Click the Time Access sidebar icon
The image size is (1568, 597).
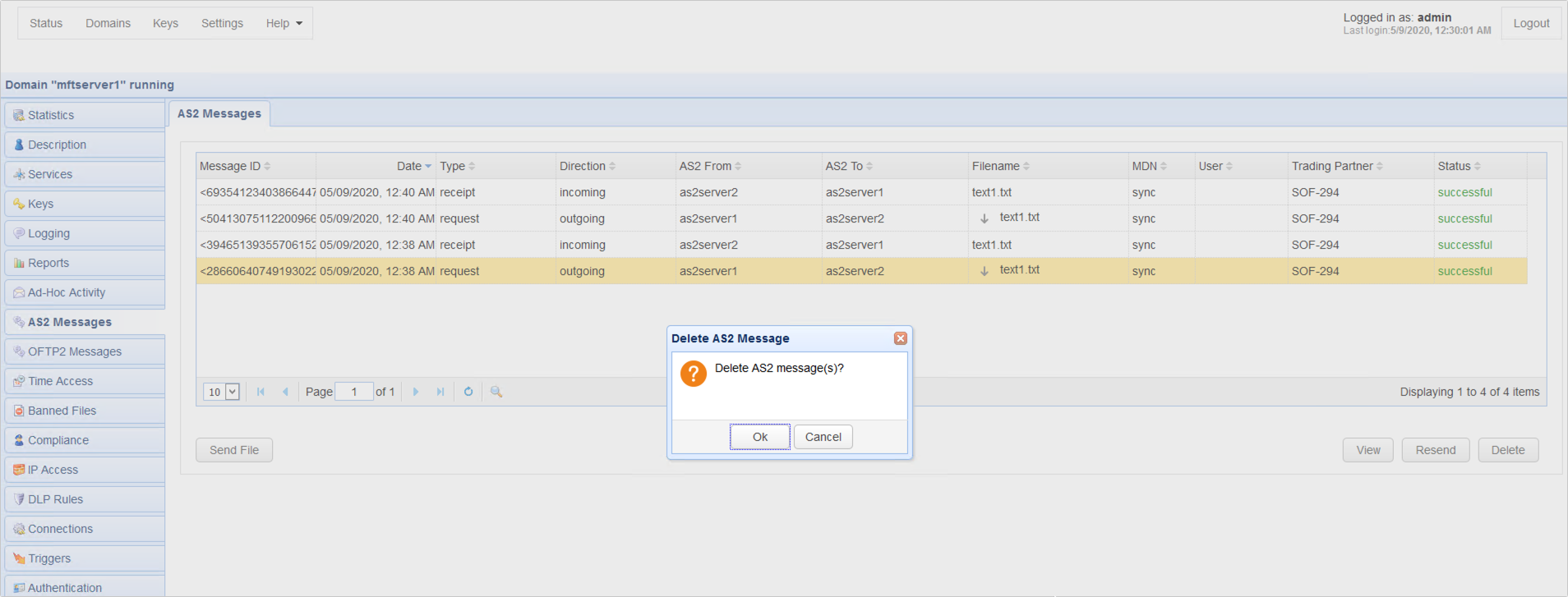tap(19, 382)
